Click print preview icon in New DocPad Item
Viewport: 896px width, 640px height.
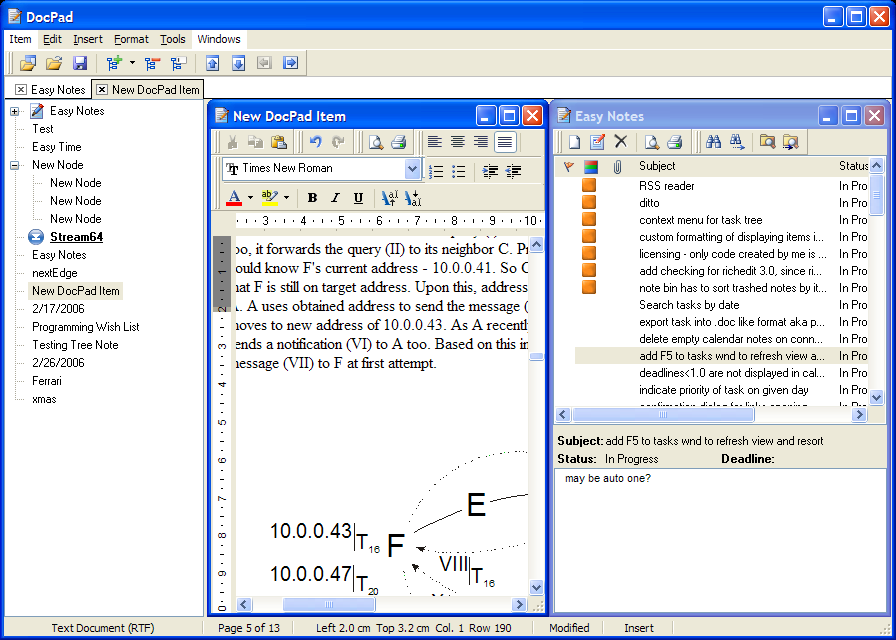pyautogui.click(x=375, y=142)
